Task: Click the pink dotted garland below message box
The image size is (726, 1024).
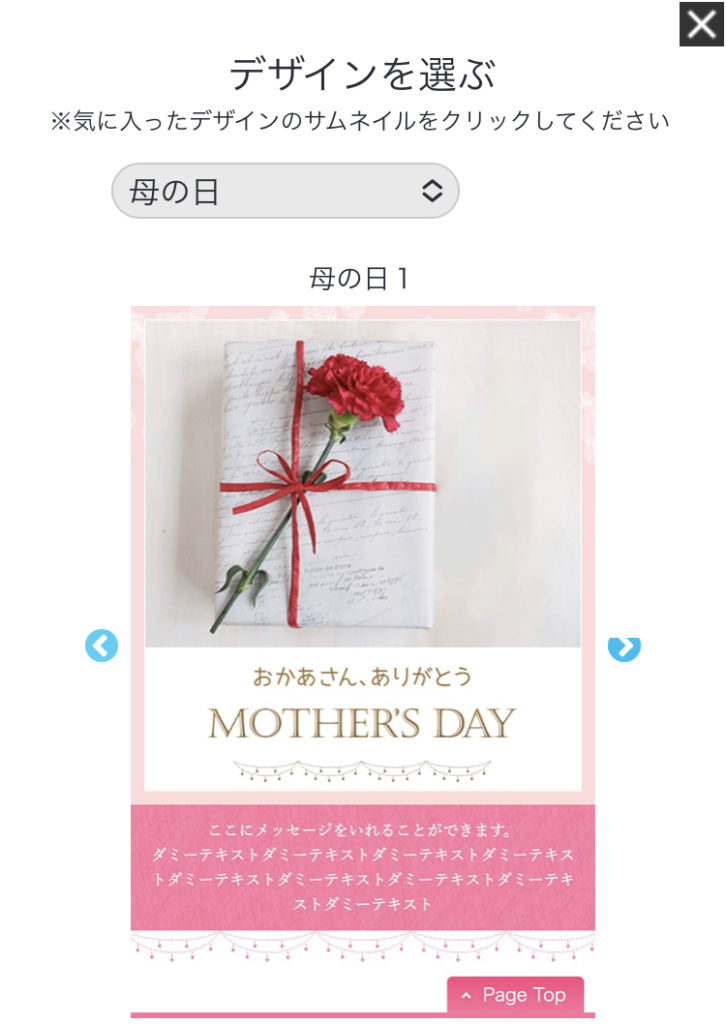Action: [362, 946]
